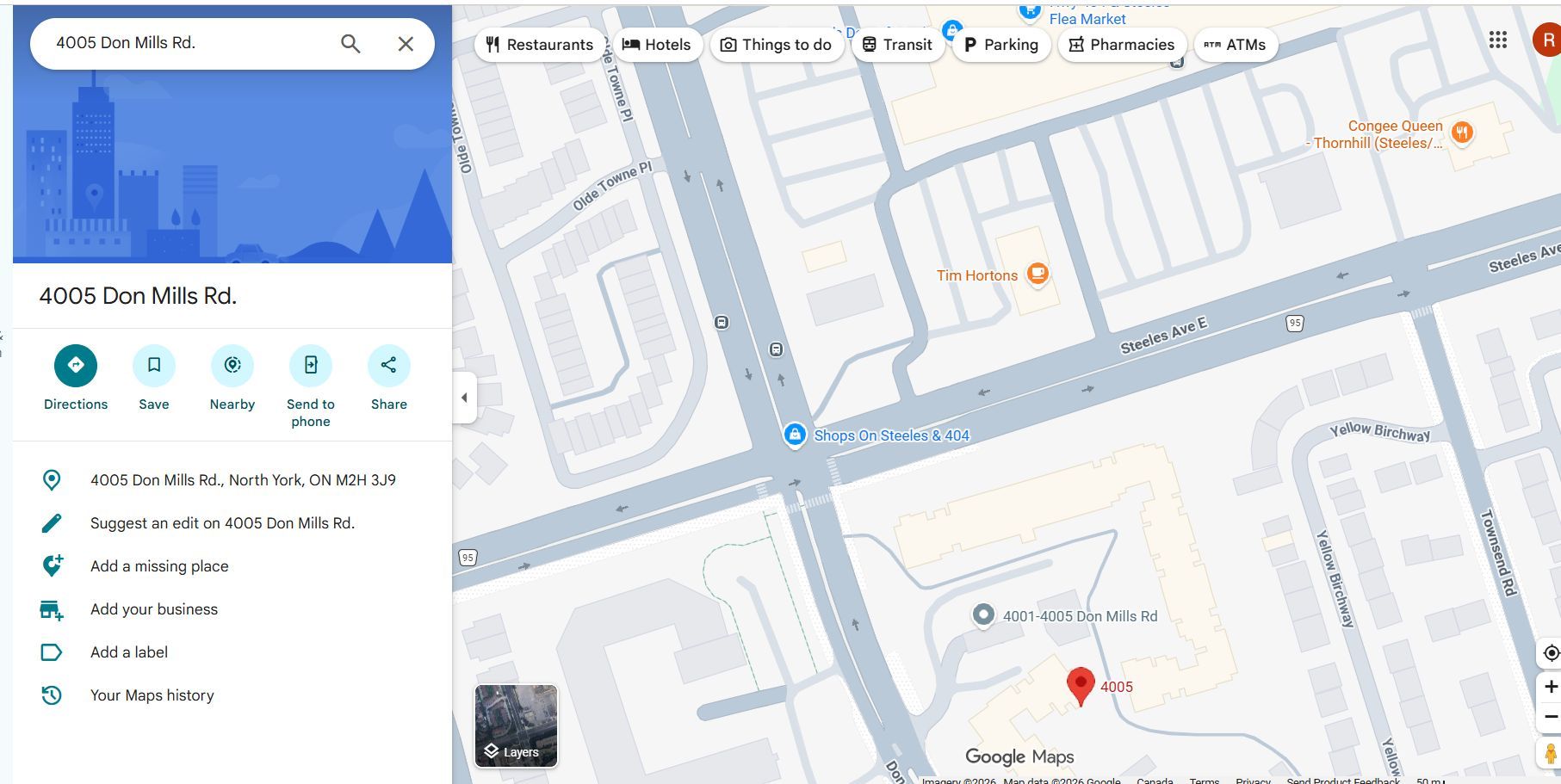
Task: Show ATMs on map
Action: tap(1235, 45)
